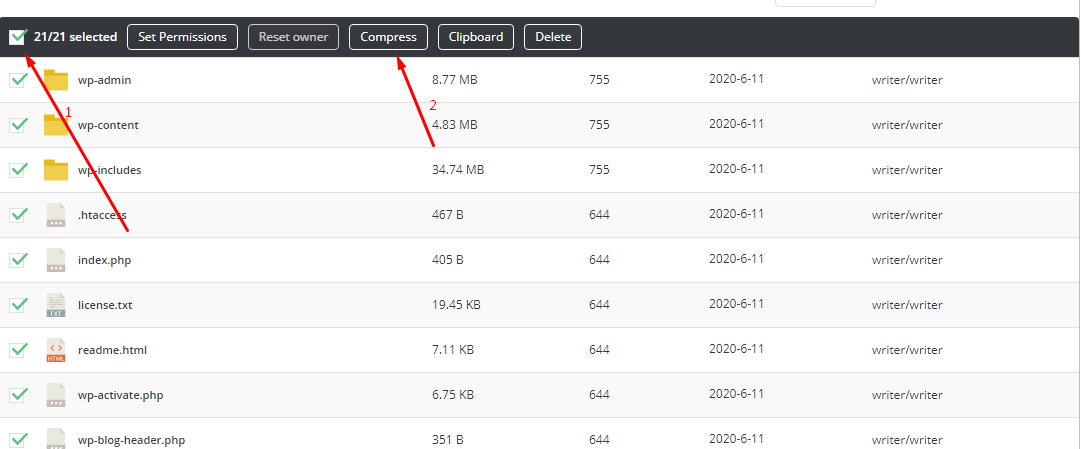Image resolution: width=1081 pixels, height=449 pixels.
Task: Click the 351 B size of wp-blog-header.php
Action: tap(447, 440)
